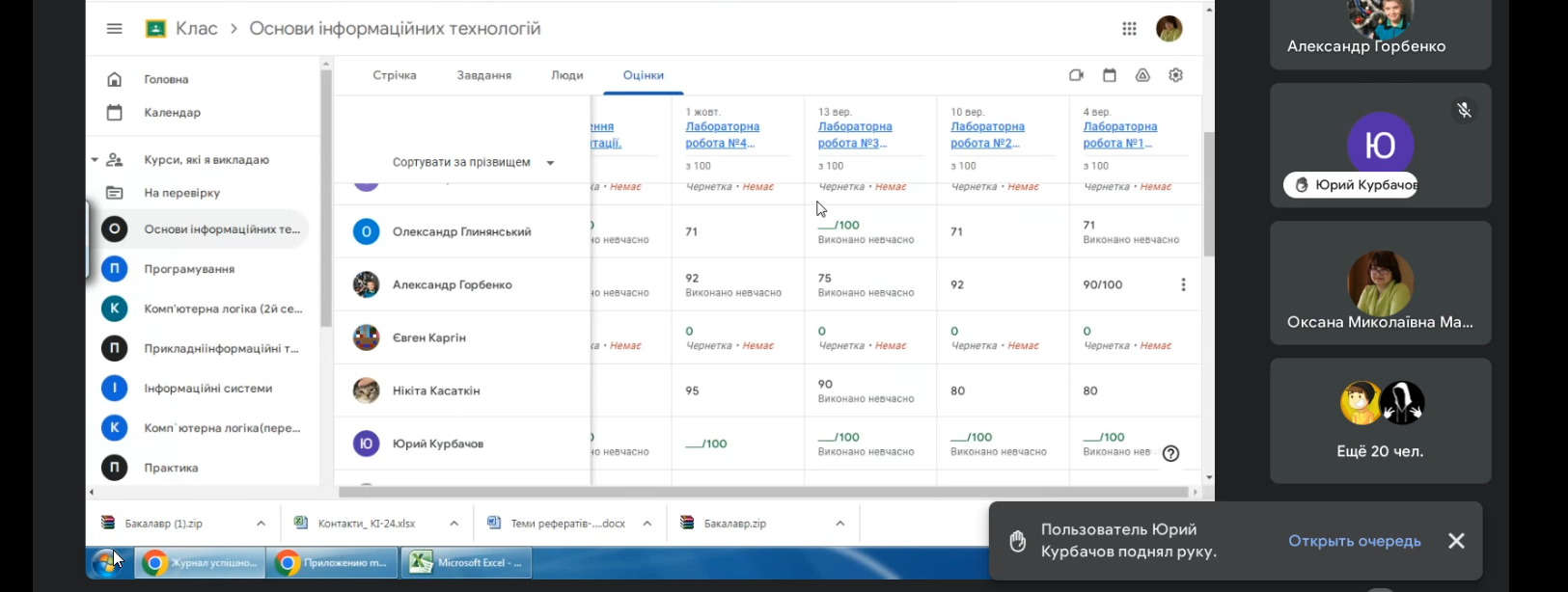The image size is (1568, 592).
Task: Dismiss the raised-hand notification
Action: 1456,541
